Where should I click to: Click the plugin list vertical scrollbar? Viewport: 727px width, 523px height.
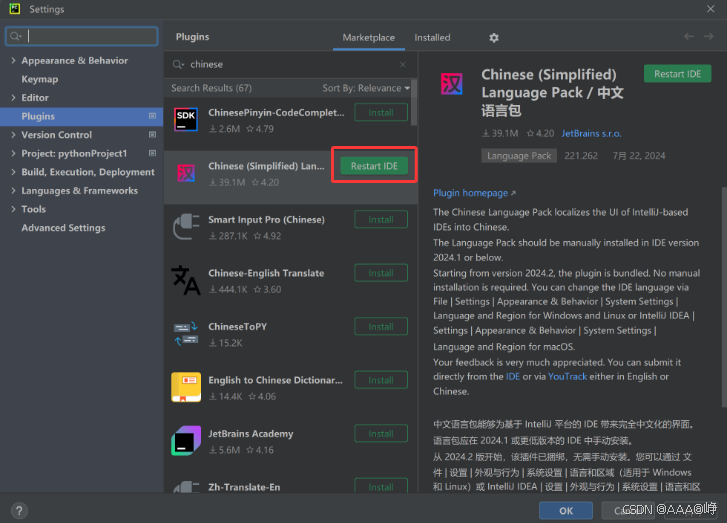[414, 102]
